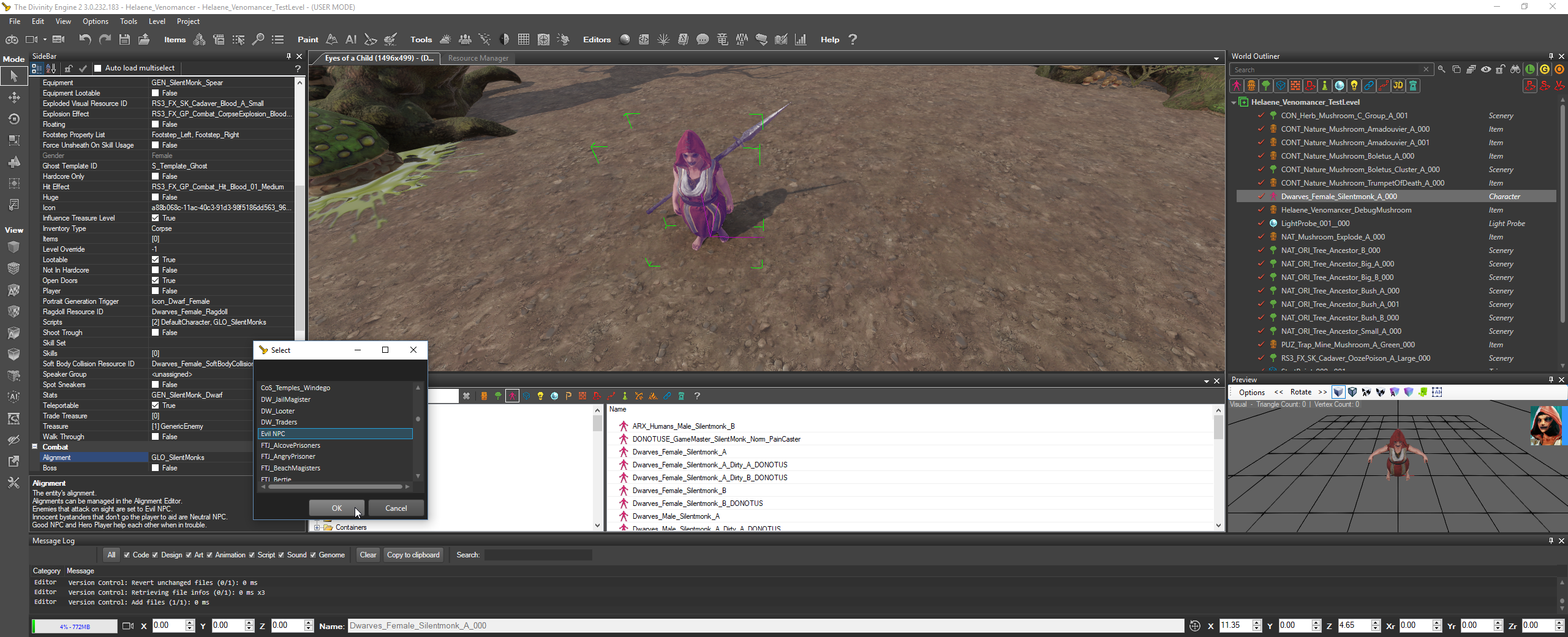Toggle the Sound filter in Message Log

281,555
